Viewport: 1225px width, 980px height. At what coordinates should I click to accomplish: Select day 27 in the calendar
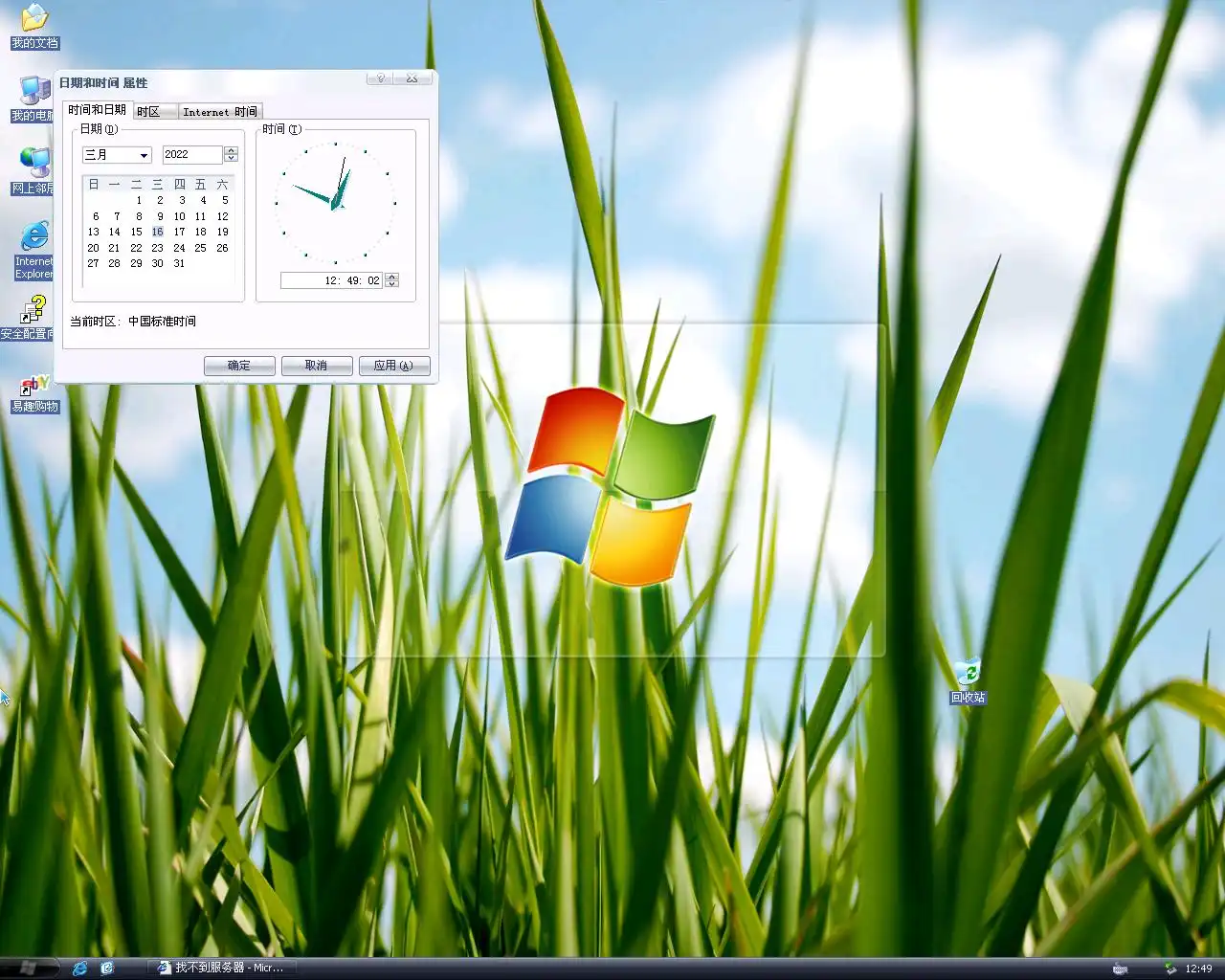pos(93,263)
